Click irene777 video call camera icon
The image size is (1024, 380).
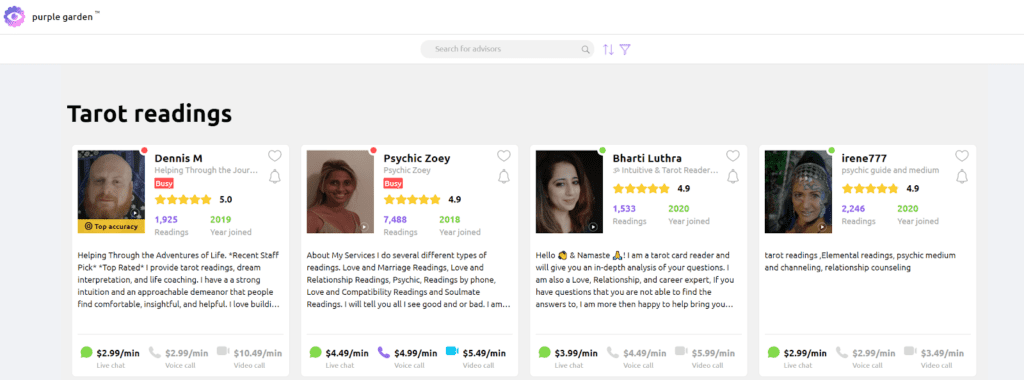pyautogui.click(x=910, y=352)
